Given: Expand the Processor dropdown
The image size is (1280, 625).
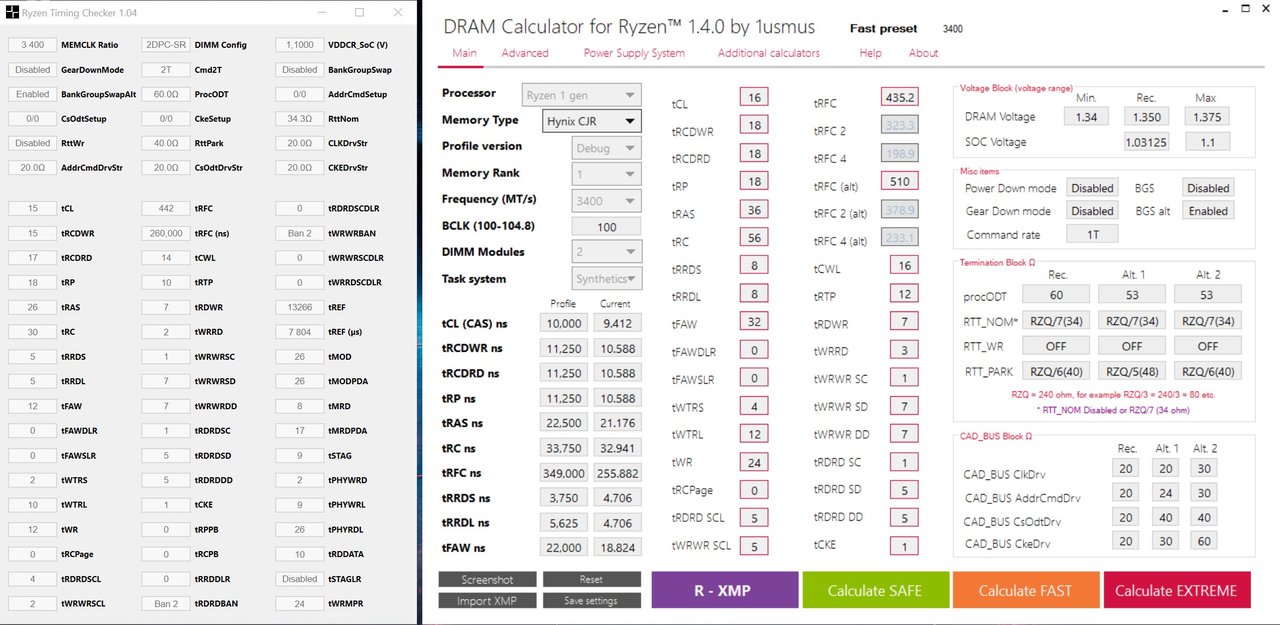Looking at the screenshot, I should (582, 95).
